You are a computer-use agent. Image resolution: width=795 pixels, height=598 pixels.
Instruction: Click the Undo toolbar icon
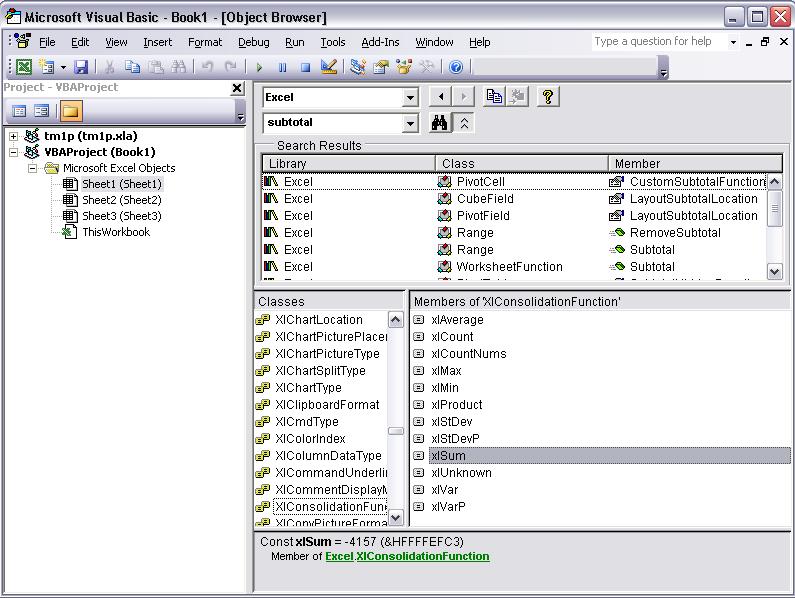click(207, 66)
